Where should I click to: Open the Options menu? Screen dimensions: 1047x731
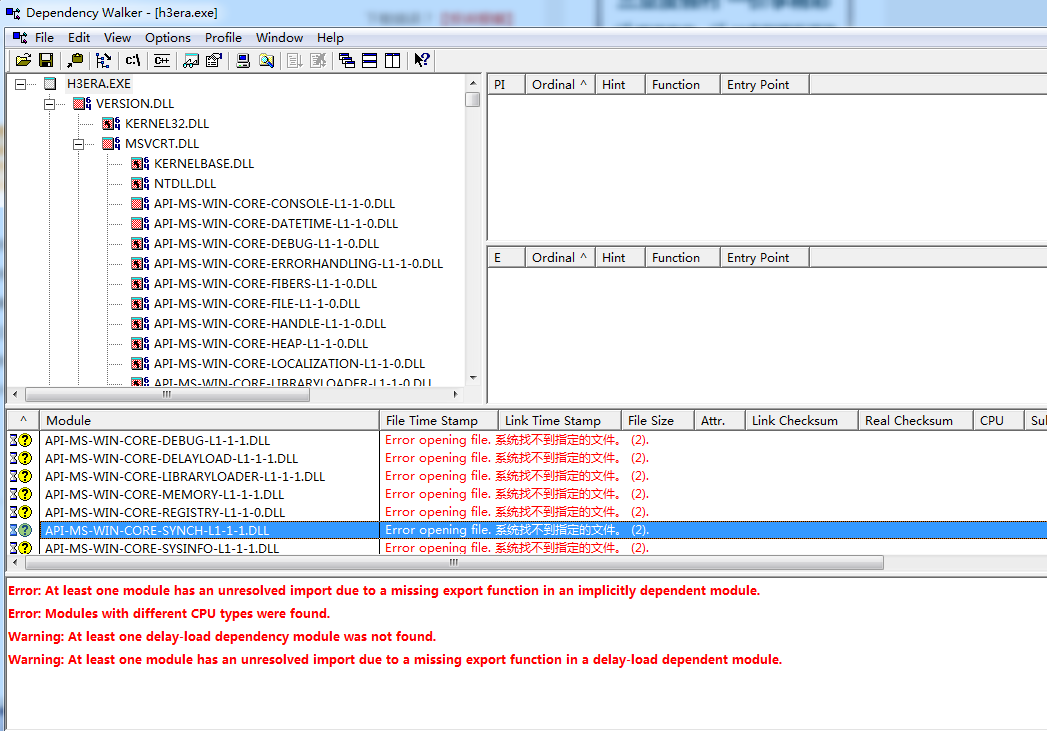point(168,37)
